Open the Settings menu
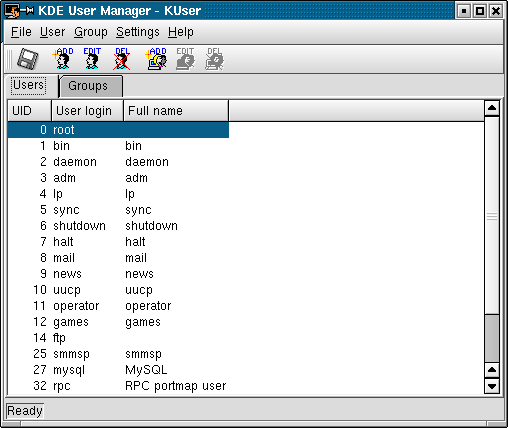Screen dimensions: 508x428 pos(138,32)
